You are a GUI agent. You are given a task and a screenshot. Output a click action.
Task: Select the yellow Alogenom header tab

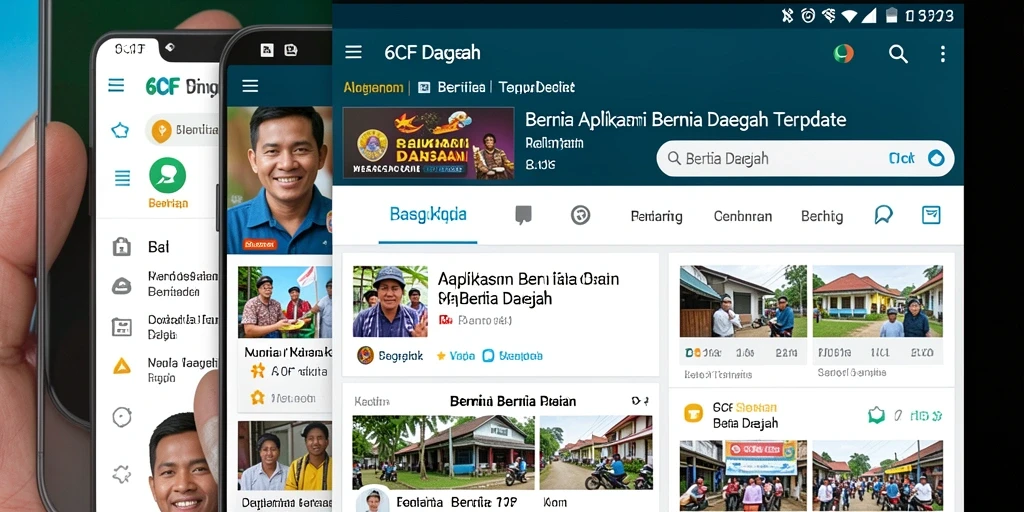coord(373,88)
